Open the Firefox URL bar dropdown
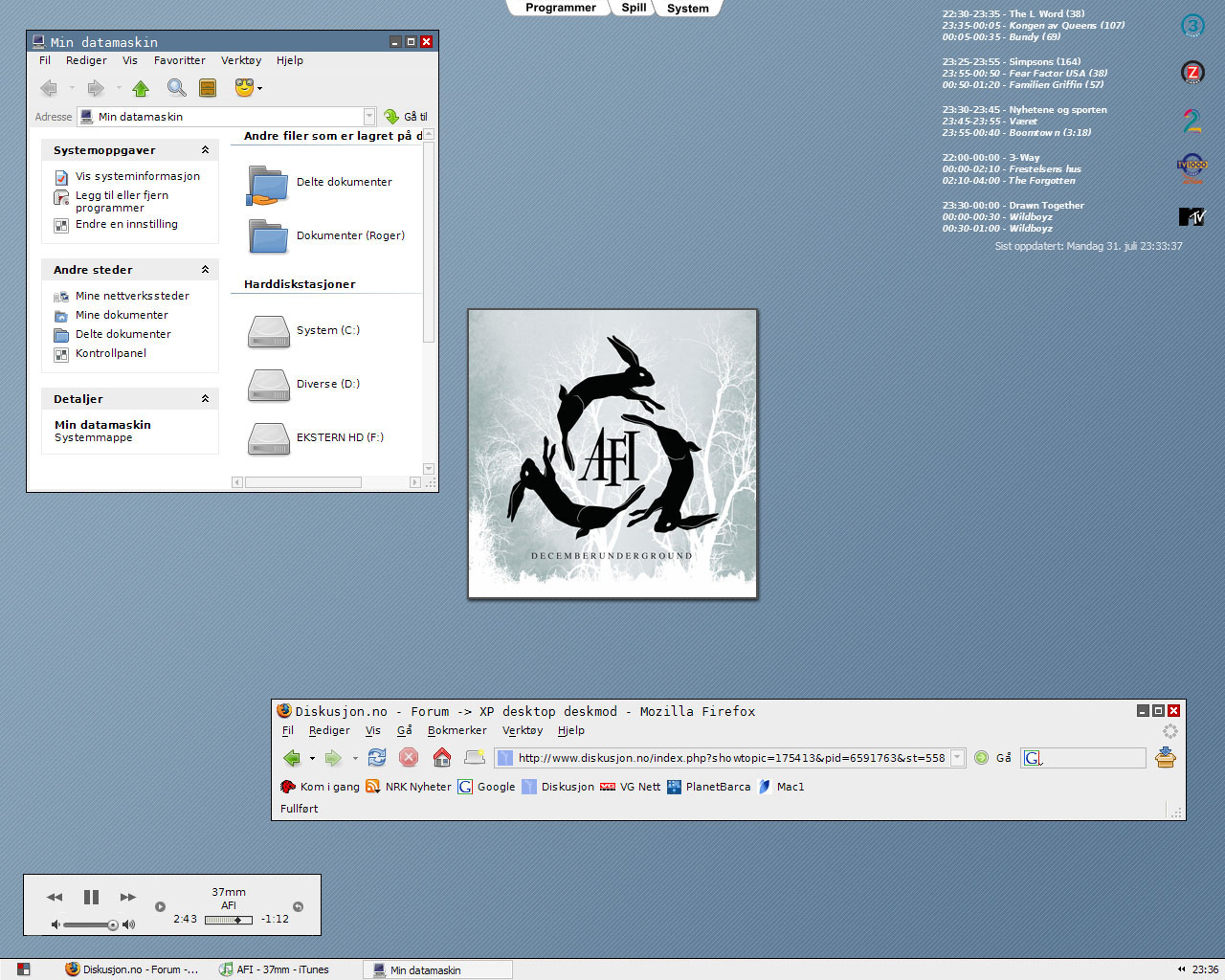The width and height of the screenshot is (1225, 980). click(957, 758)
